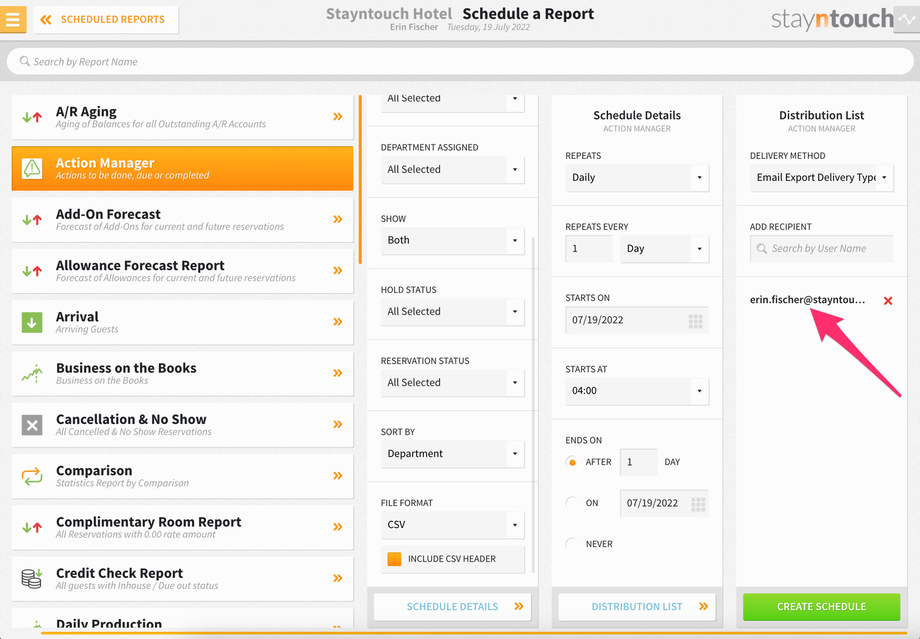The height and width of the screenshot is (639, 920).
Task: Click the Allowance Forecast Report arrows icon
Action: pos(32,271)
